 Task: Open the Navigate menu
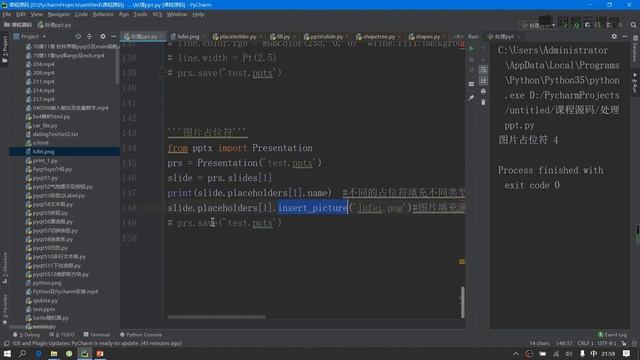pyautogui.click(x=58, y=14)
